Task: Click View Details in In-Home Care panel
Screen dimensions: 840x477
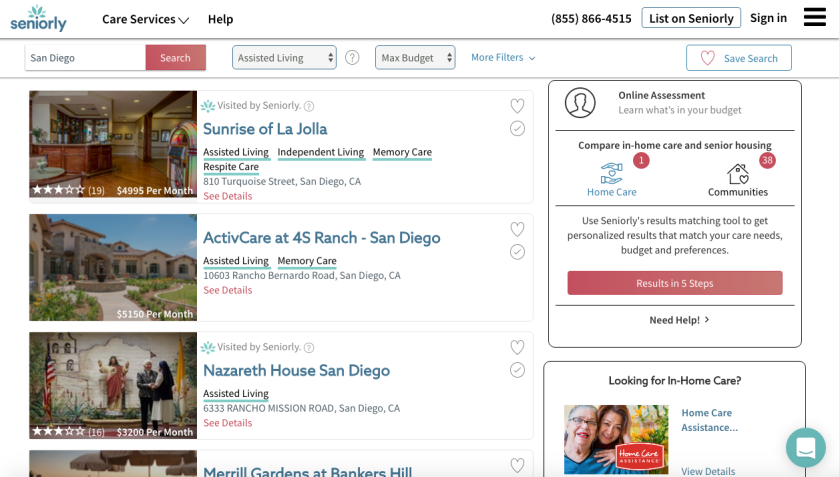Action: click(x=708, y=471)
